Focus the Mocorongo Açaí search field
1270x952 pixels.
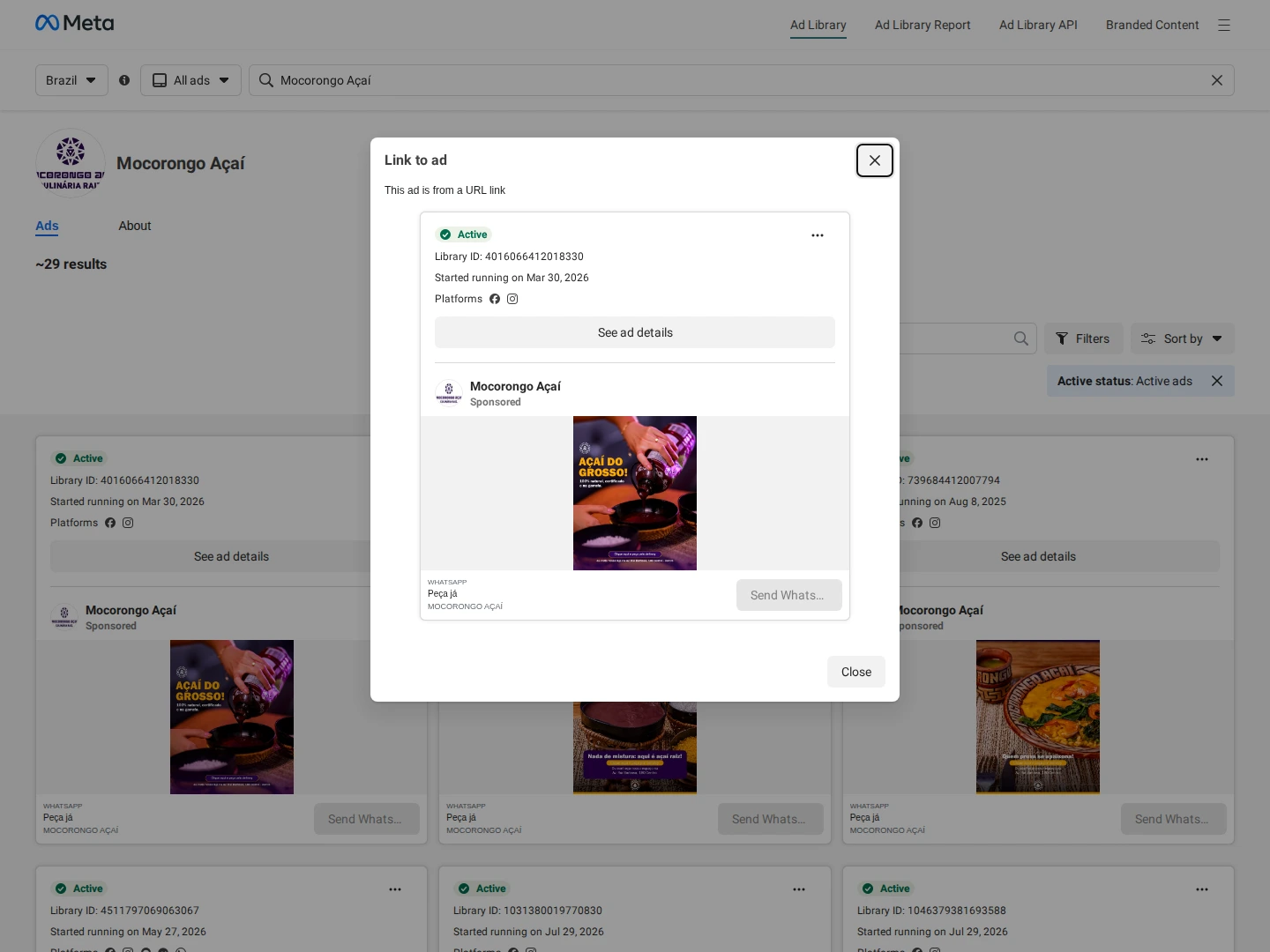click(x=741, y=80)
